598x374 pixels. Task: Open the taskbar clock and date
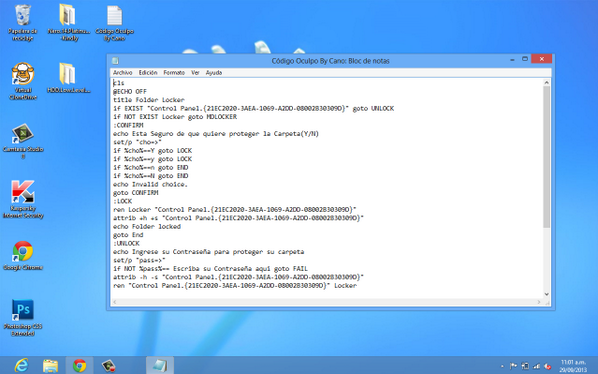pos(573,366)
